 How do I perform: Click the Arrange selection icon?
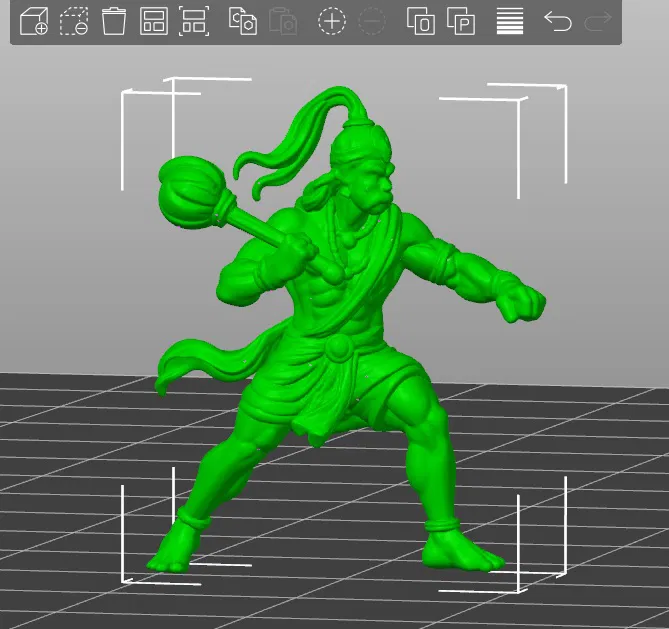[x=194, y=21]
